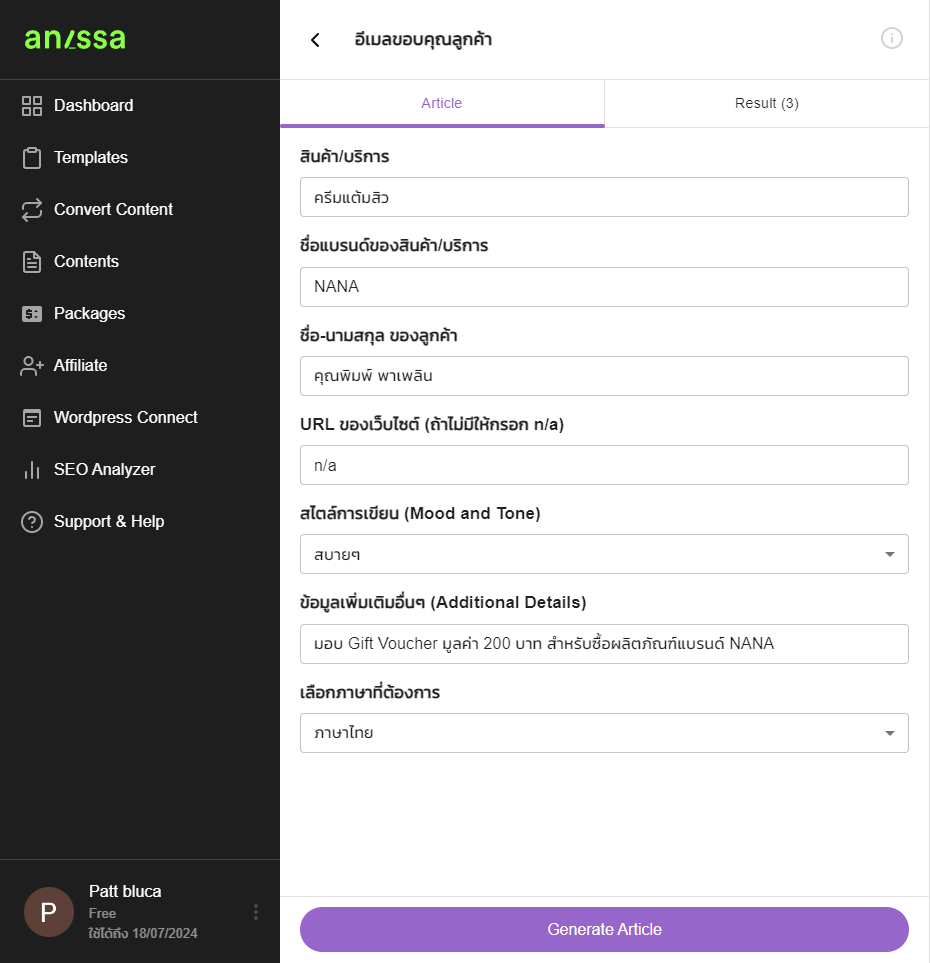Open the user options three-dot menu

(x=256, y=912)
